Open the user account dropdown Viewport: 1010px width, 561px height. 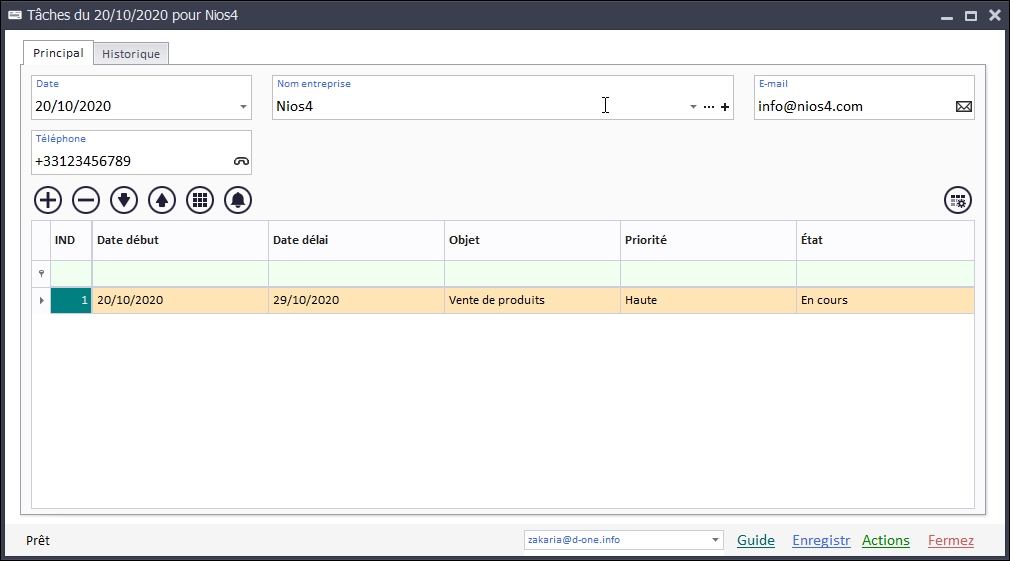[716, 540]
